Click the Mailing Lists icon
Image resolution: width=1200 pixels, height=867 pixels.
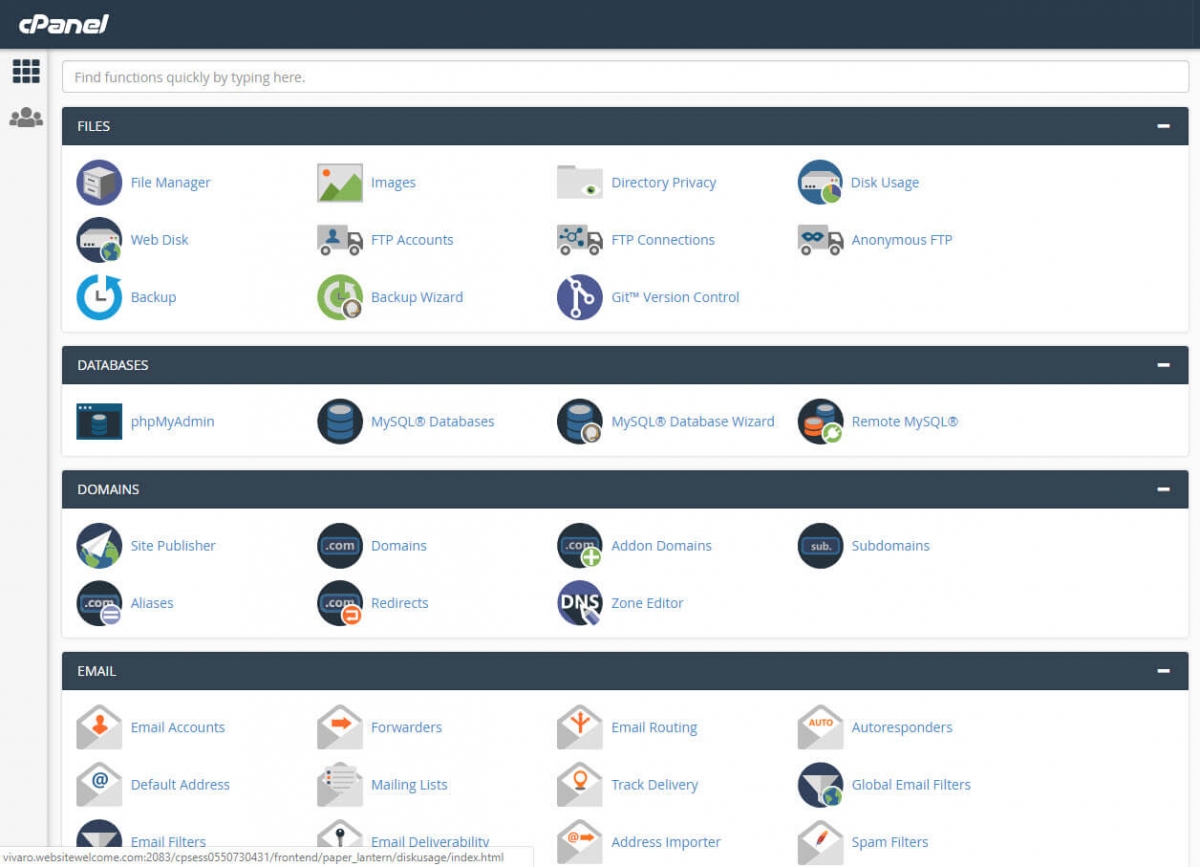pyautogui.click(x=340, y=785)
